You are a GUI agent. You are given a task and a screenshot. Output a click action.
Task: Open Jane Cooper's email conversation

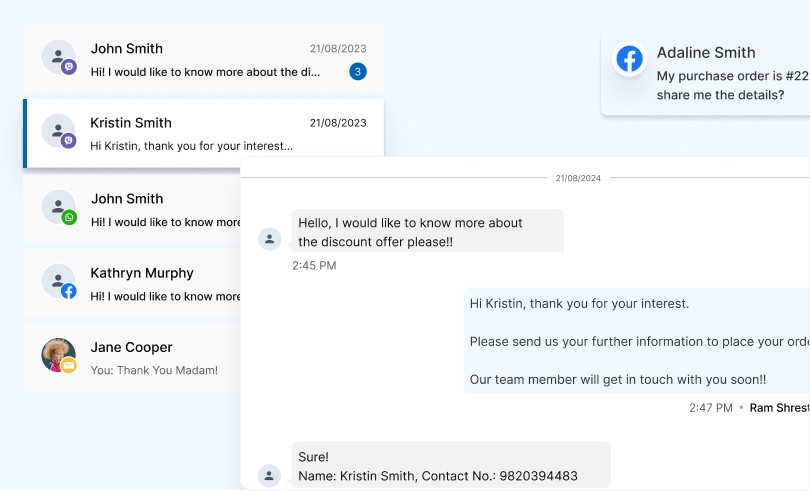tap(132, 358)
